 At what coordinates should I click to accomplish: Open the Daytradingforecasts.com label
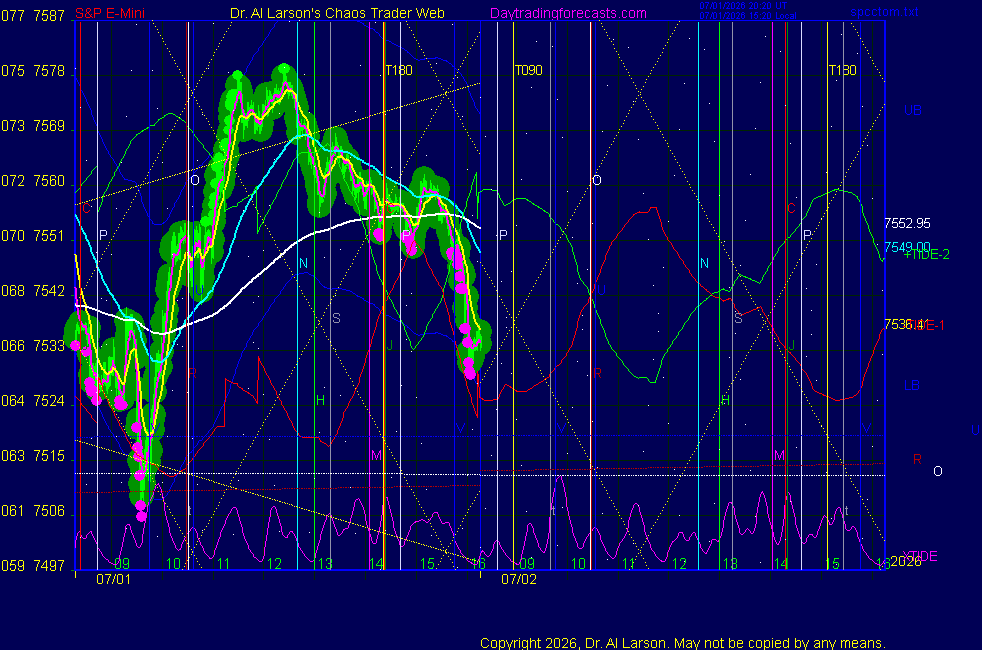pyautogui.click(x=568, y=13)
